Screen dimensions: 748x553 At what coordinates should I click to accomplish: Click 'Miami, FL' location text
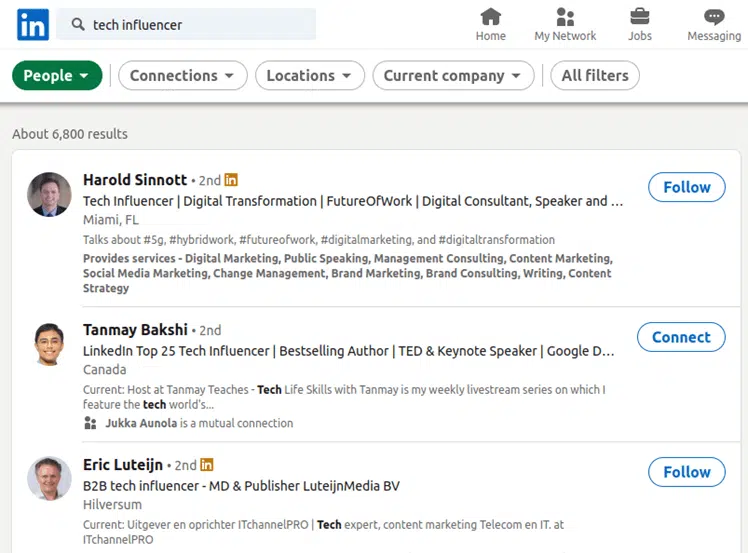(x=111, y=220)
